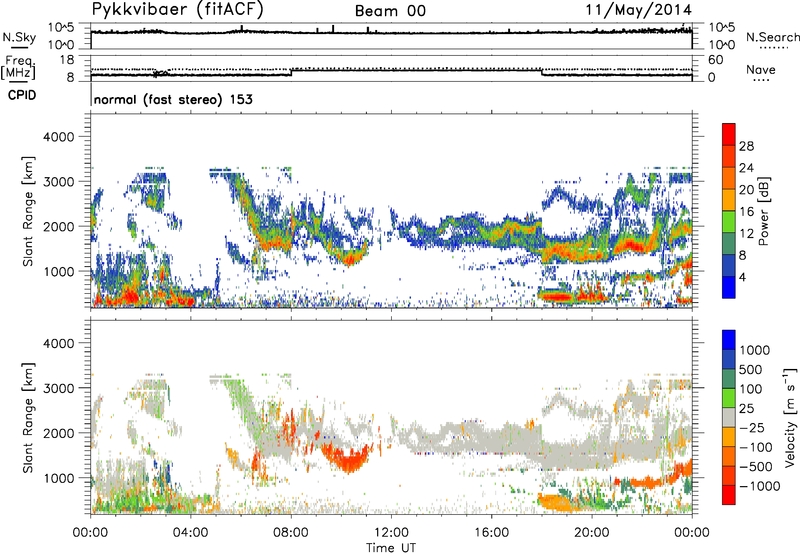Click '4000' on power panel range axis
Viewport: 800px width, 554px height.
pos(59,137)
